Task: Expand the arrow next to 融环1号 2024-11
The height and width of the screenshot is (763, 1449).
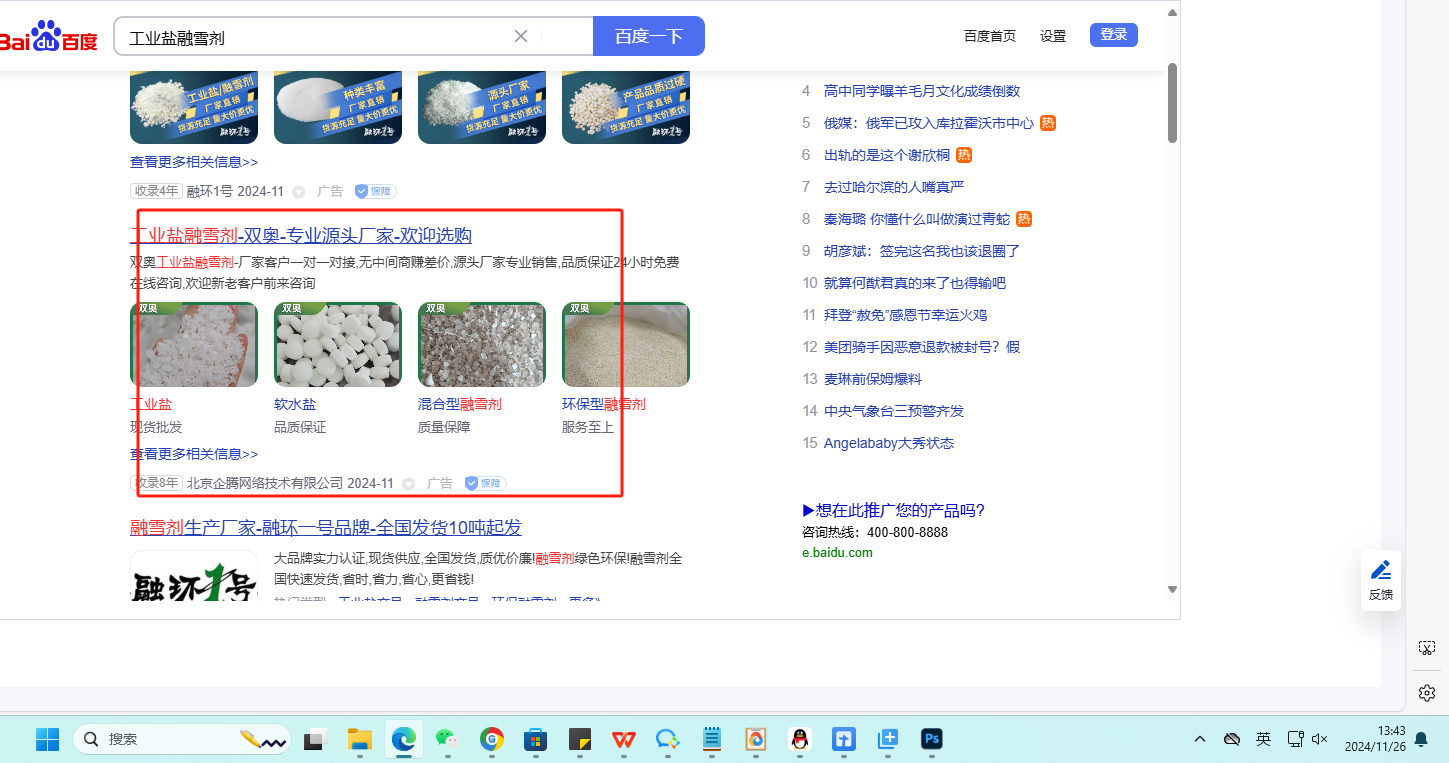Action: coord(298,192)
